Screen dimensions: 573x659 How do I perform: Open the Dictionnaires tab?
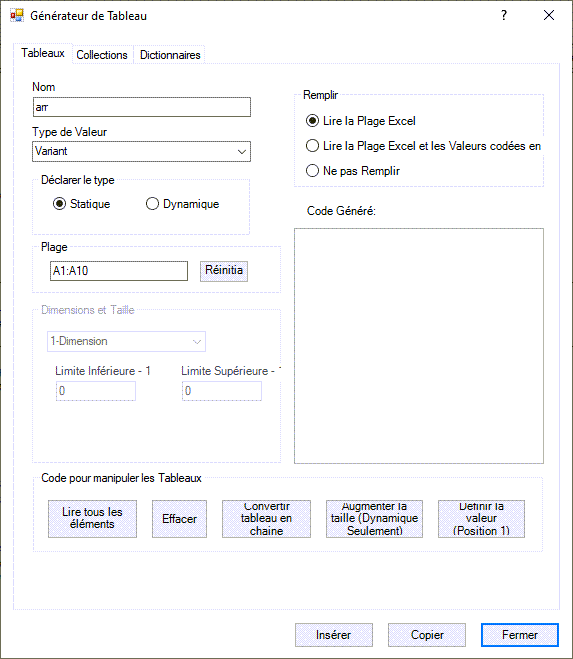[x=170, y=55]
